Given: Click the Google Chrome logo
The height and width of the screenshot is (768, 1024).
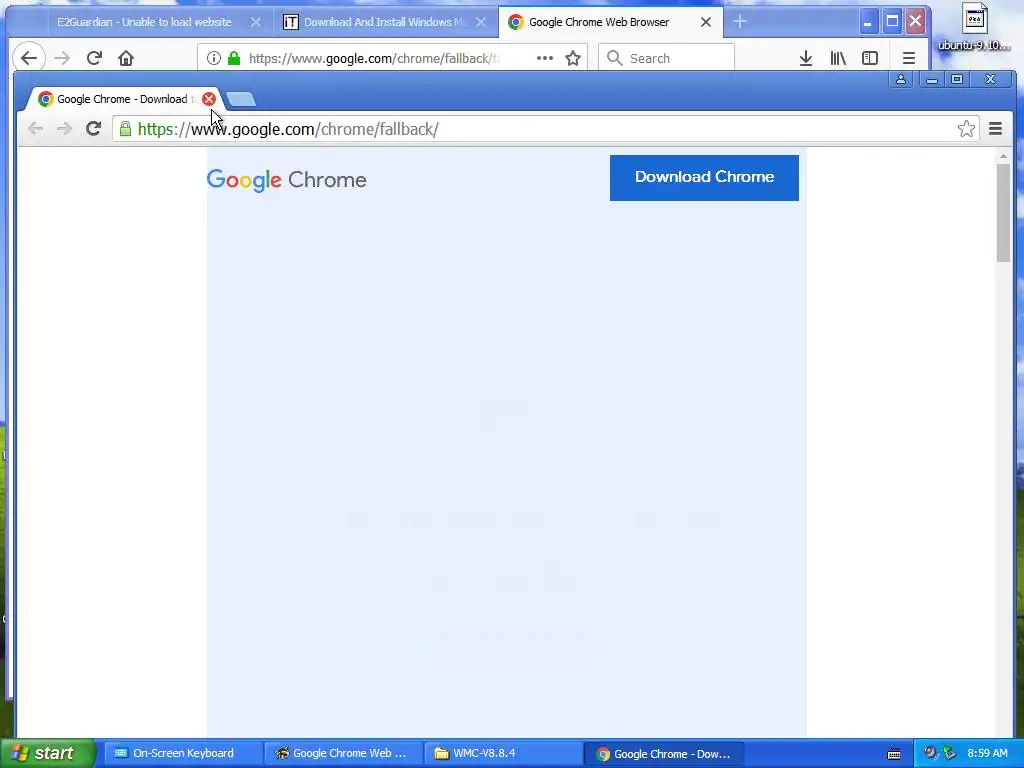Looking at the screenshot, I should (x=287, y=180).
